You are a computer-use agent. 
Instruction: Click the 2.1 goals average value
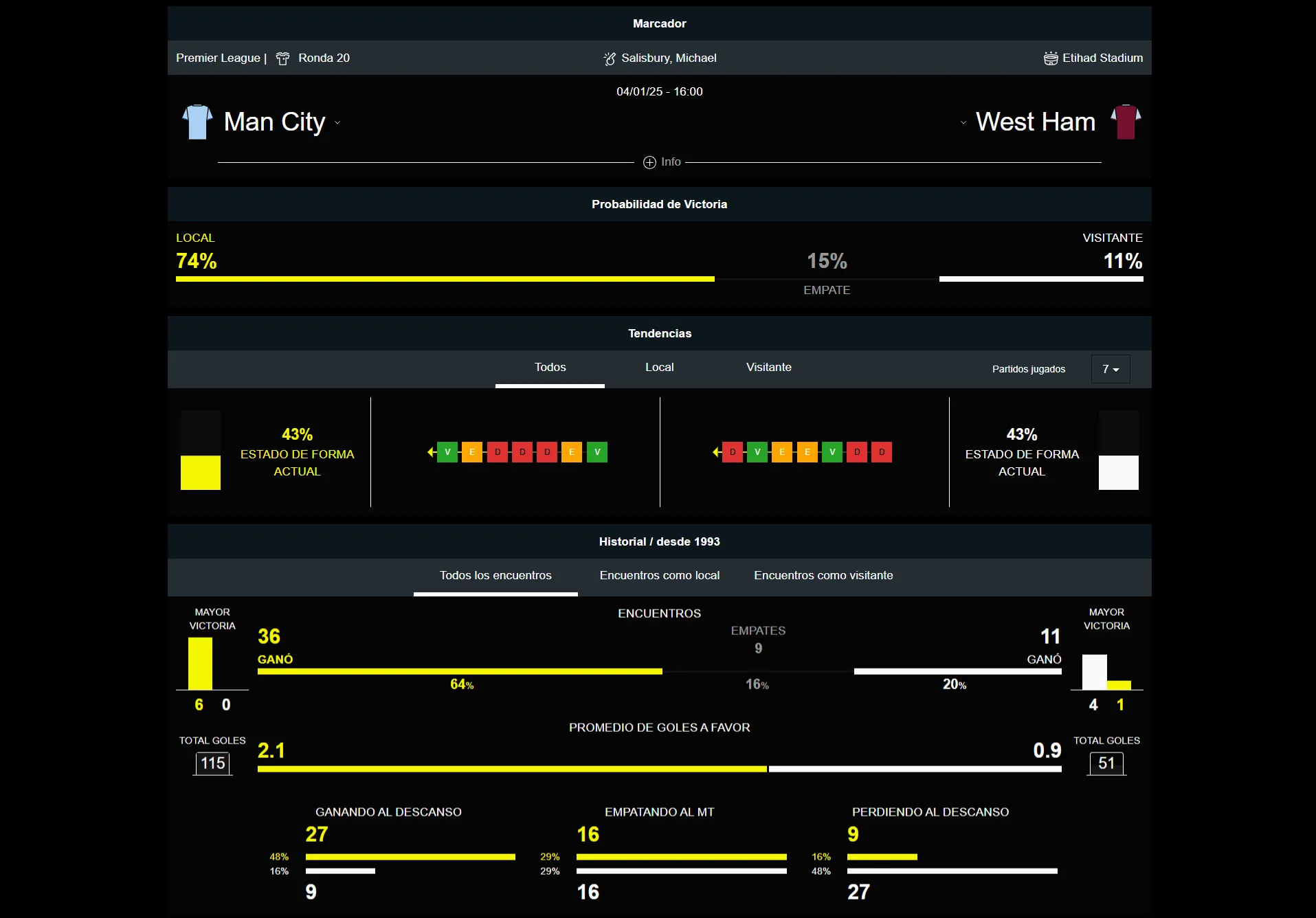pyautogui.click(x=271, y=750)
